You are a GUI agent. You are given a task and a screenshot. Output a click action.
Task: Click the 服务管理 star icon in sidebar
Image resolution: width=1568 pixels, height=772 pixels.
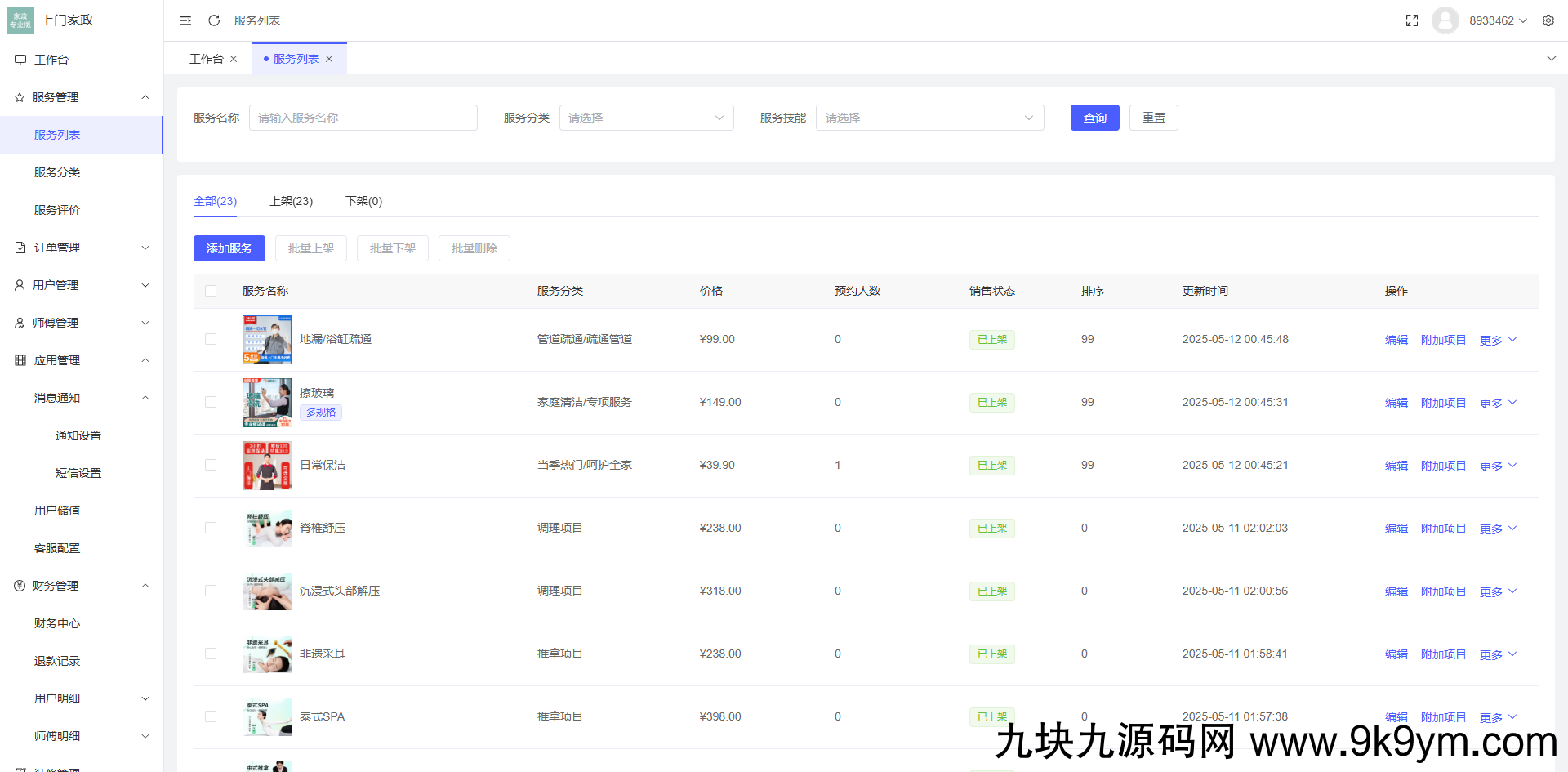point(20,96)
